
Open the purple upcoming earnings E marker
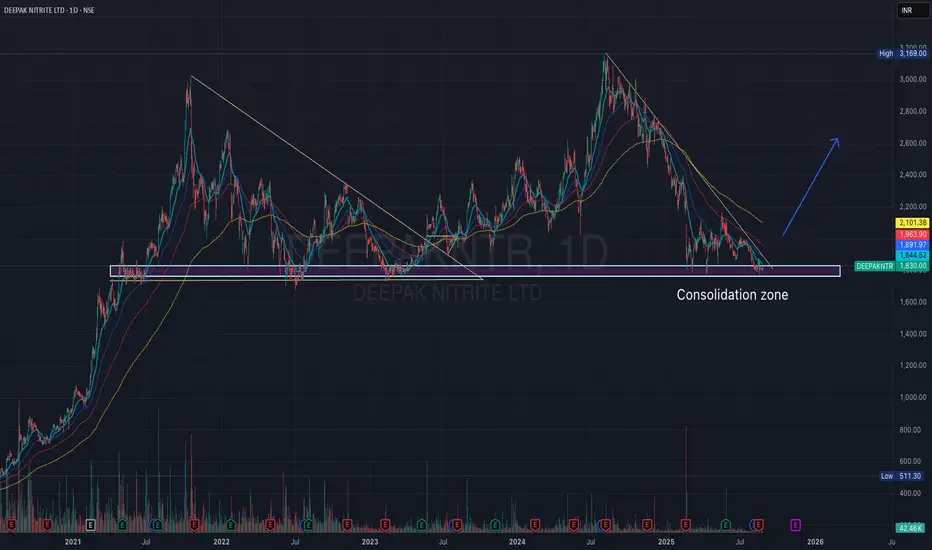click(x=795, y=525)
